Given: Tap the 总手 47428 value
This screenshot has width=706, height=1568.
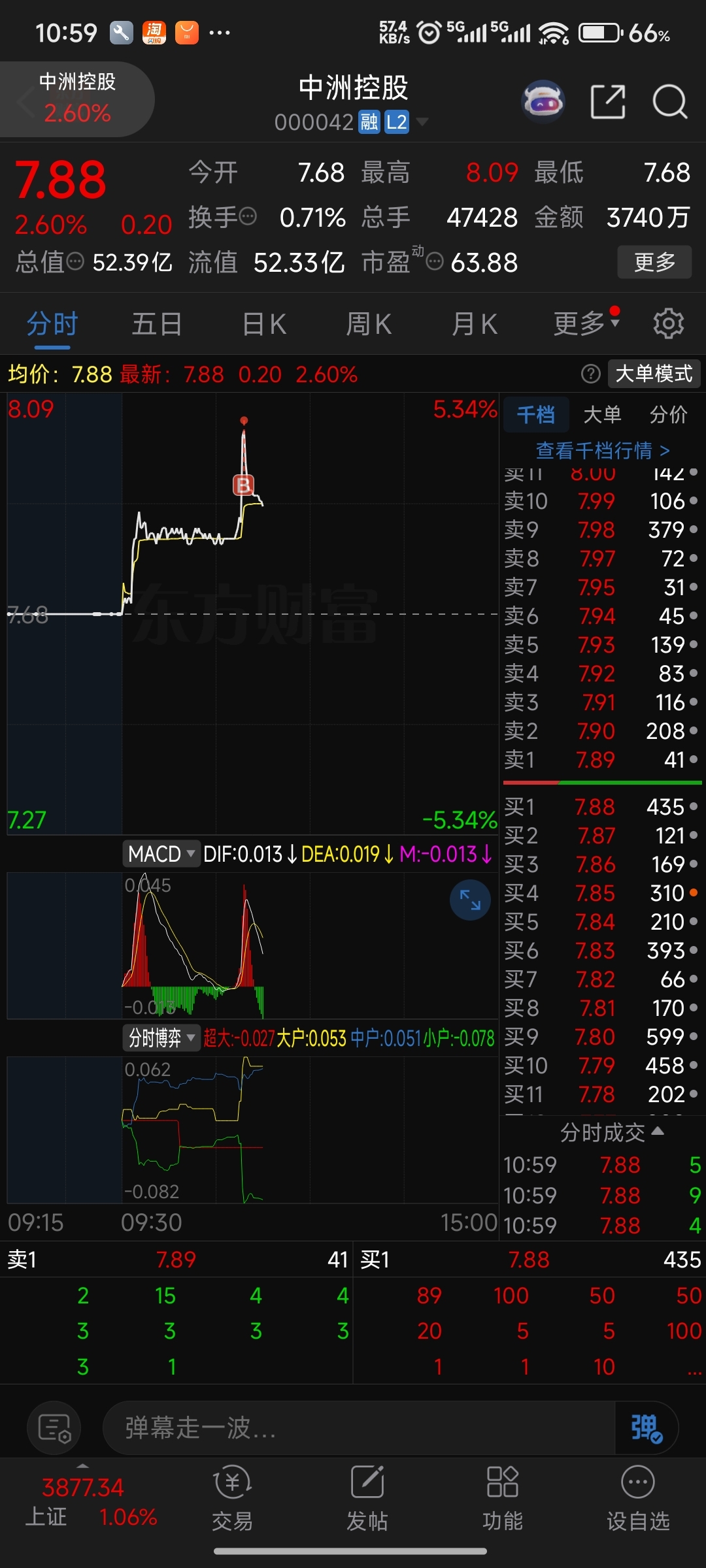Looking at the screenshot, I should tap(482, 217).
